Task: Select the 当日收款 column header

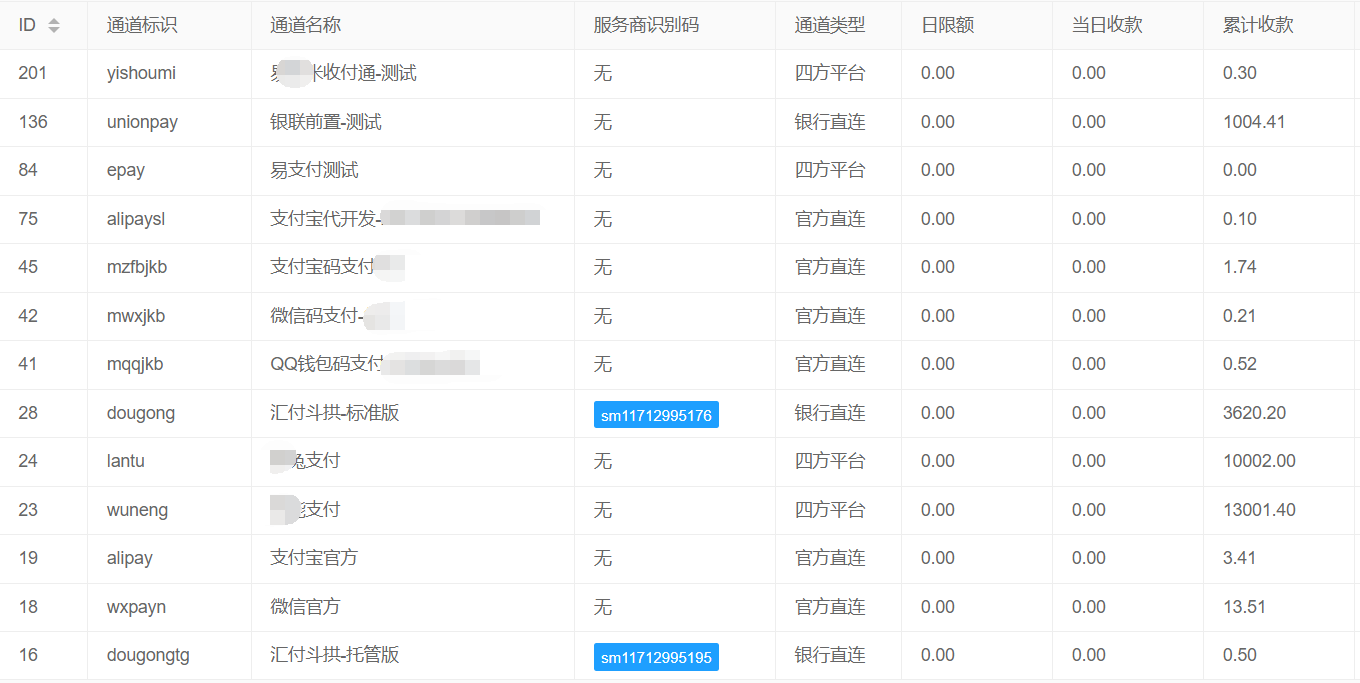Action: [1092, 24]
